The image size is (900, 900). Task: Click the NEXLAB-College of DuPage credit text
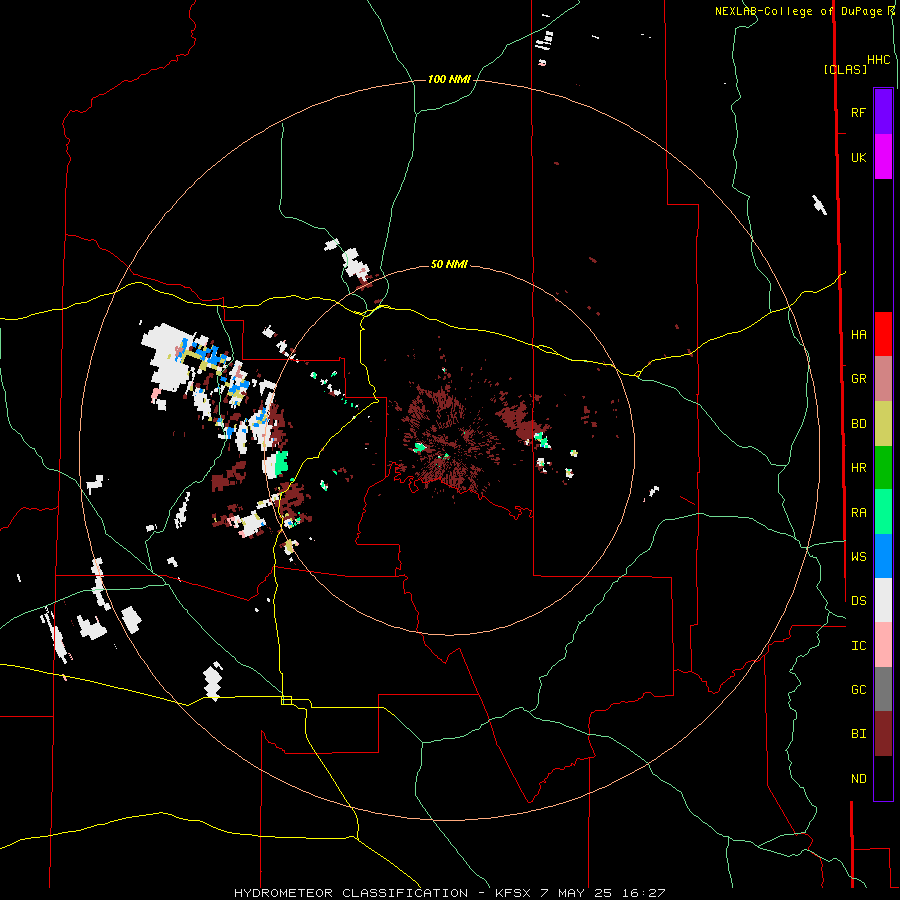coord(798,11)
